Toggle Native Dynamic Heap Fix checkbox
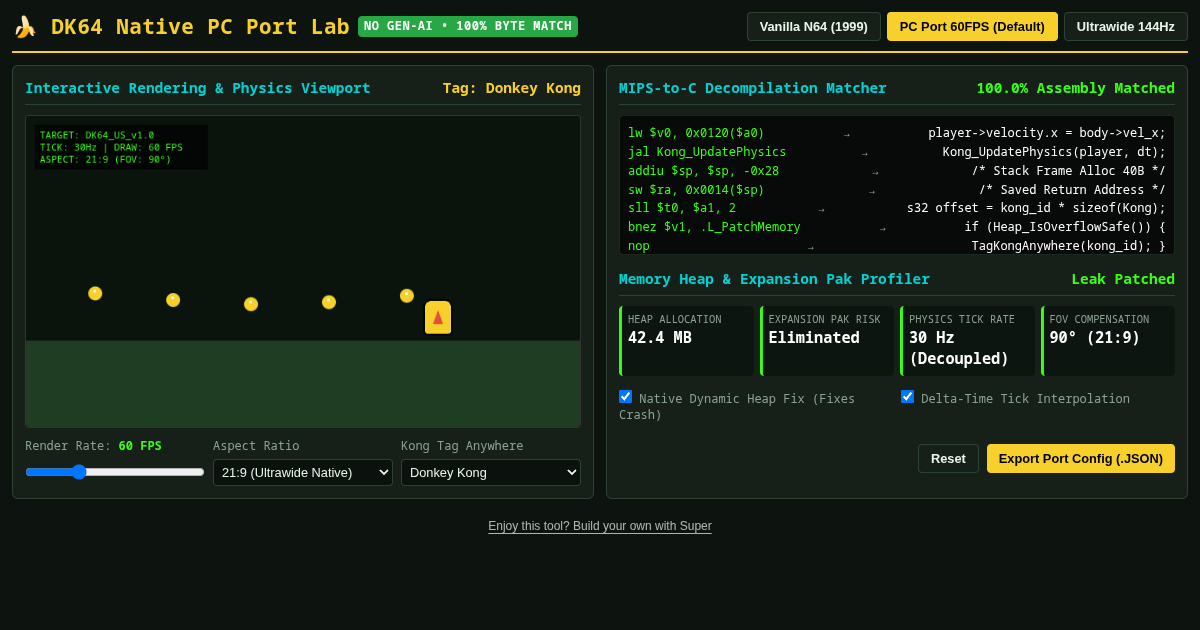Image resolution: width=1200 pixels, height=630 pixels. [x=626, y=397]
